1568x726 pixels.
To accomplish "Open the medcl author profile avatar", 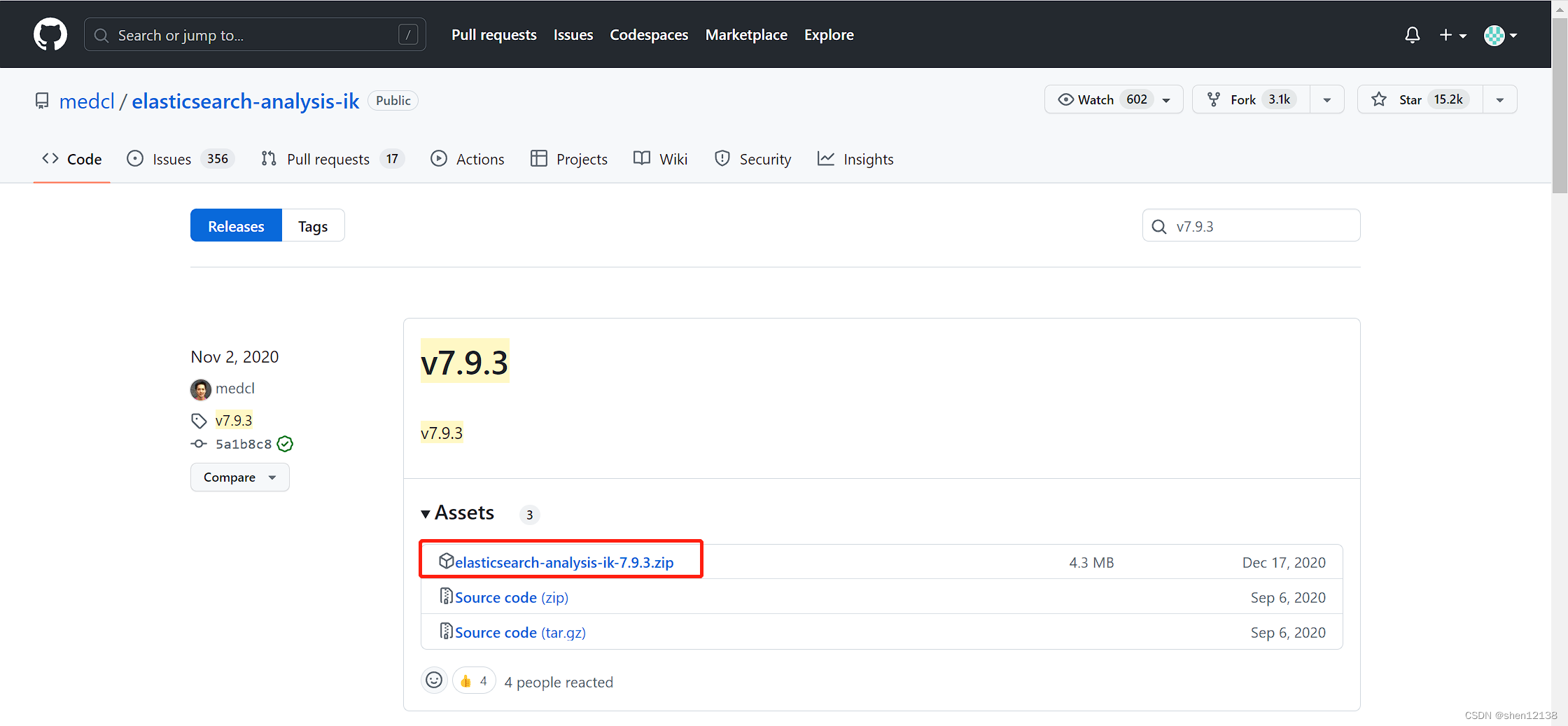I will pos(200,389).
